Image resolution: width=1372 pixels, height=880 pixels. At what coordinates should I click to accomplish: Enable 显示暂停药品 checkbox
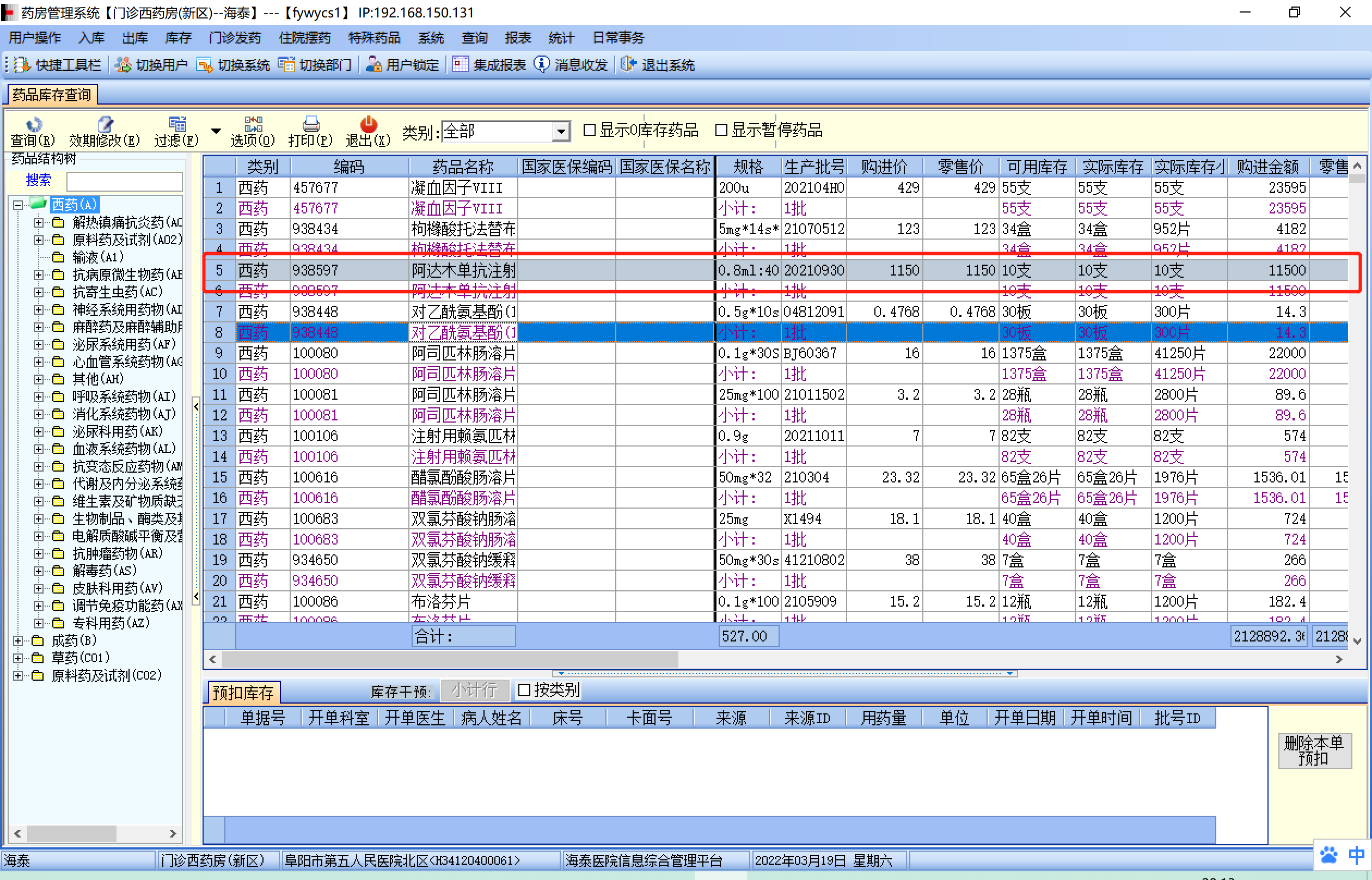point(721,131)
